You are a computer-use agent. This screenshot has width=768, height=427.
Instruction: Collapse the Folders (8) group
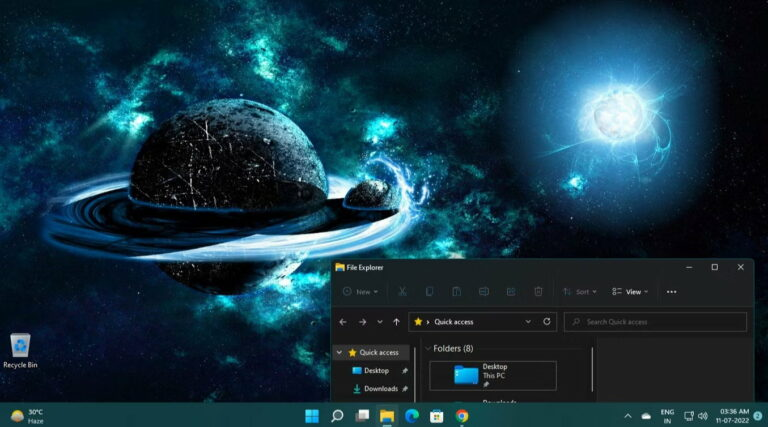point(428,349)
